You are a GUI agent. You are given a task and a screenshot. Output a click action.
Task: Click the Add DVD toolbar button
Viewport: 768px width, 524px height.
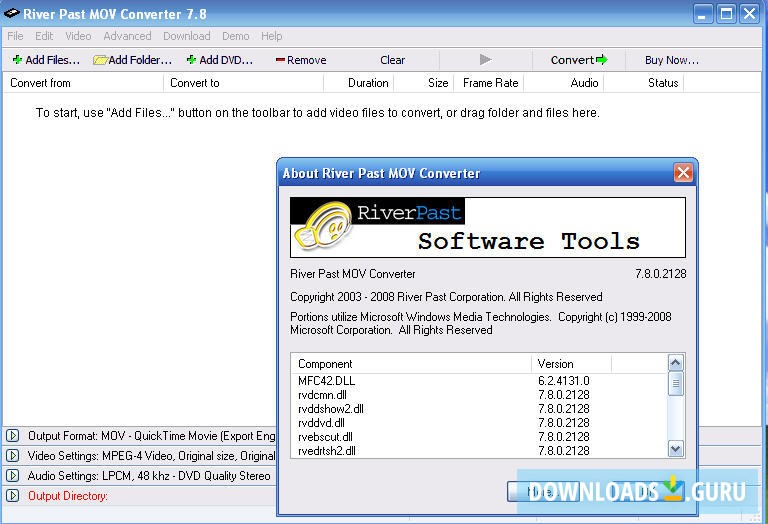pos(219,60)
